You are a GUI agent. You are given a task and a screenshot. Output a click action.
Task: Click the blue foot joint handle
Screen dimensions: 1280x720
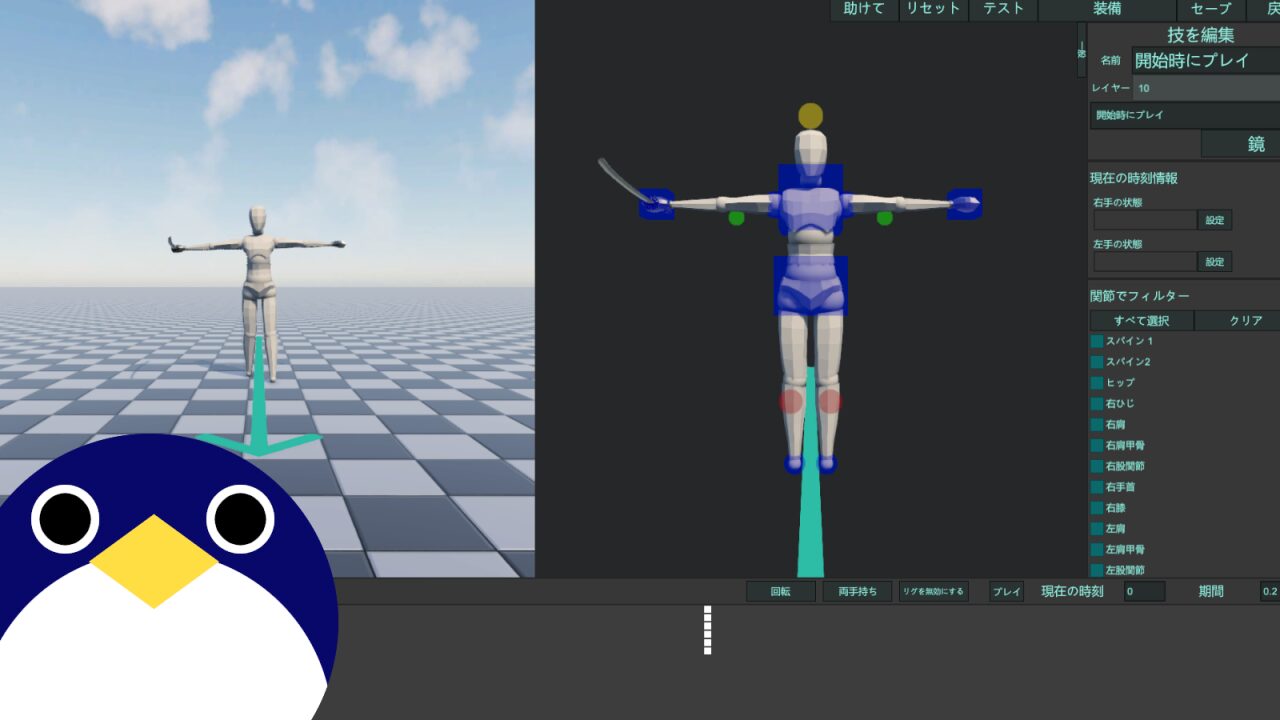coord(794,464)
